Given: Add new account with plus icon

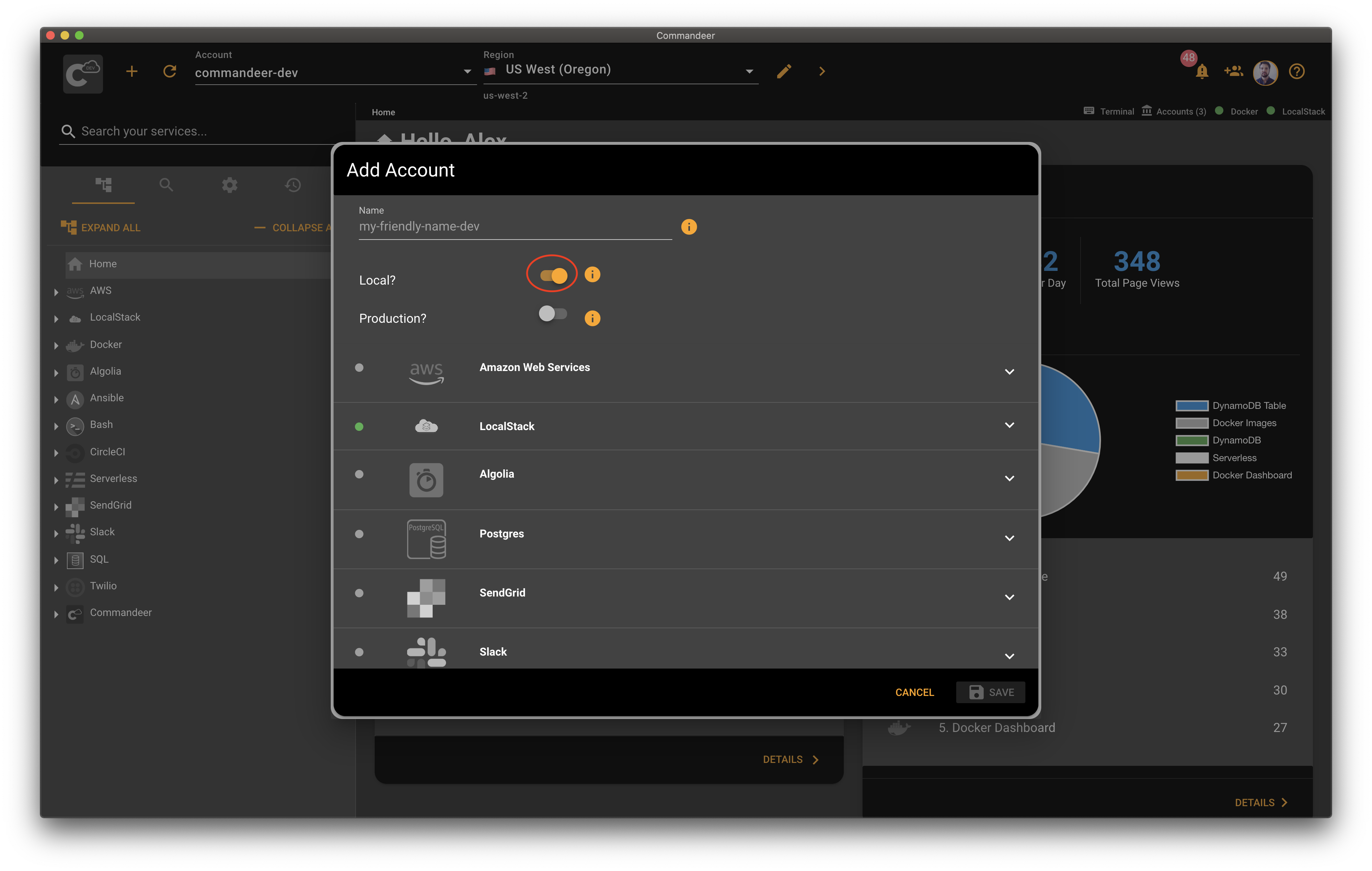Looking at the screenshot, I should (132, 71).
